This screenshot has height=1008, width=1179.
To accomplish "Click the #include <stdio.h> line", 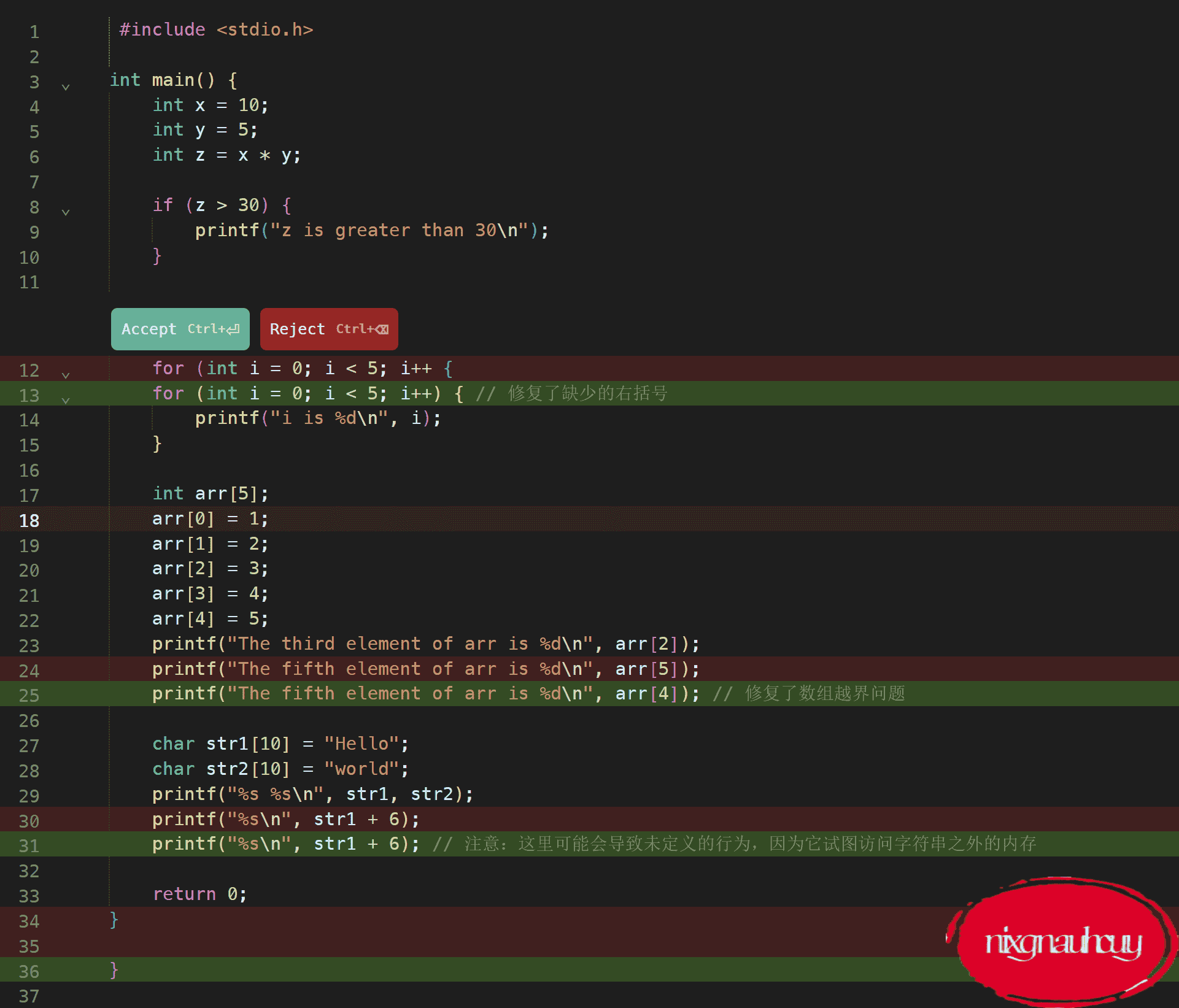I will click(216, 30).
